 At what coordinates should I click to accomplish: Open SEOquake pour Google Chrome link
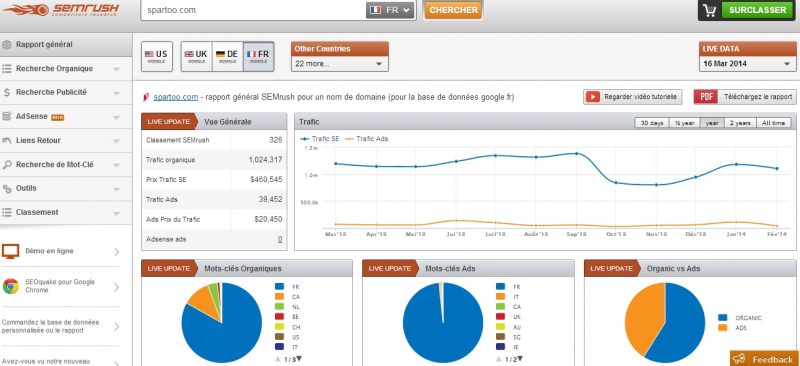(61, 286)
